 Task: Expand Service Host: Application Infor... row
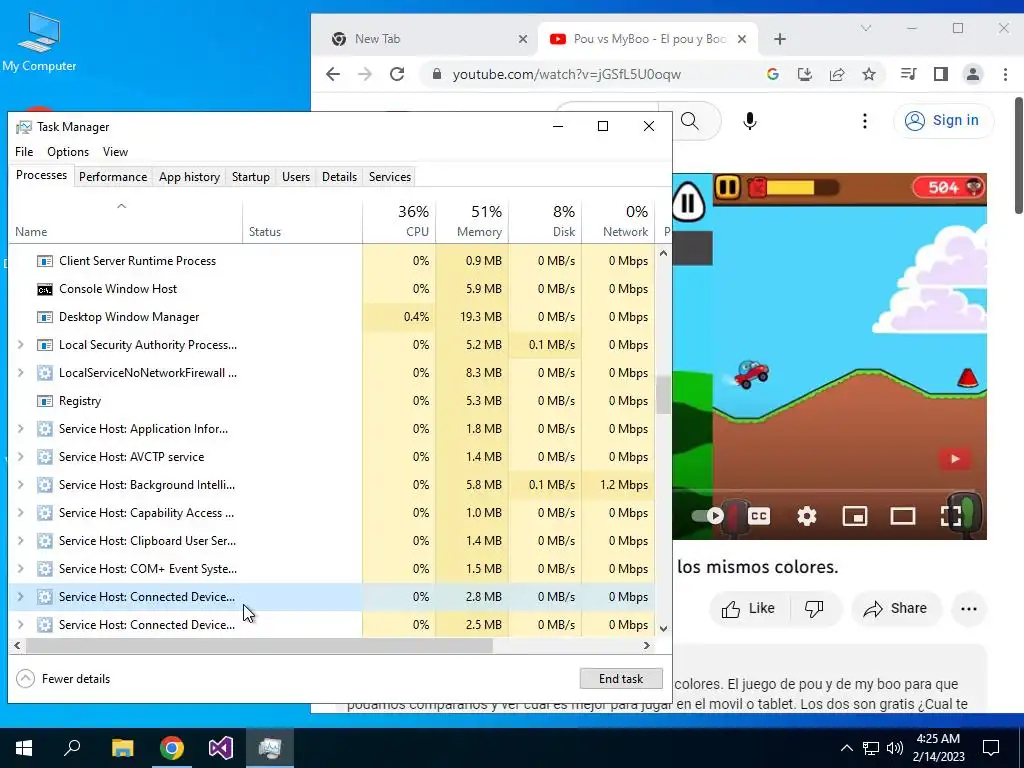click(20, 429)
